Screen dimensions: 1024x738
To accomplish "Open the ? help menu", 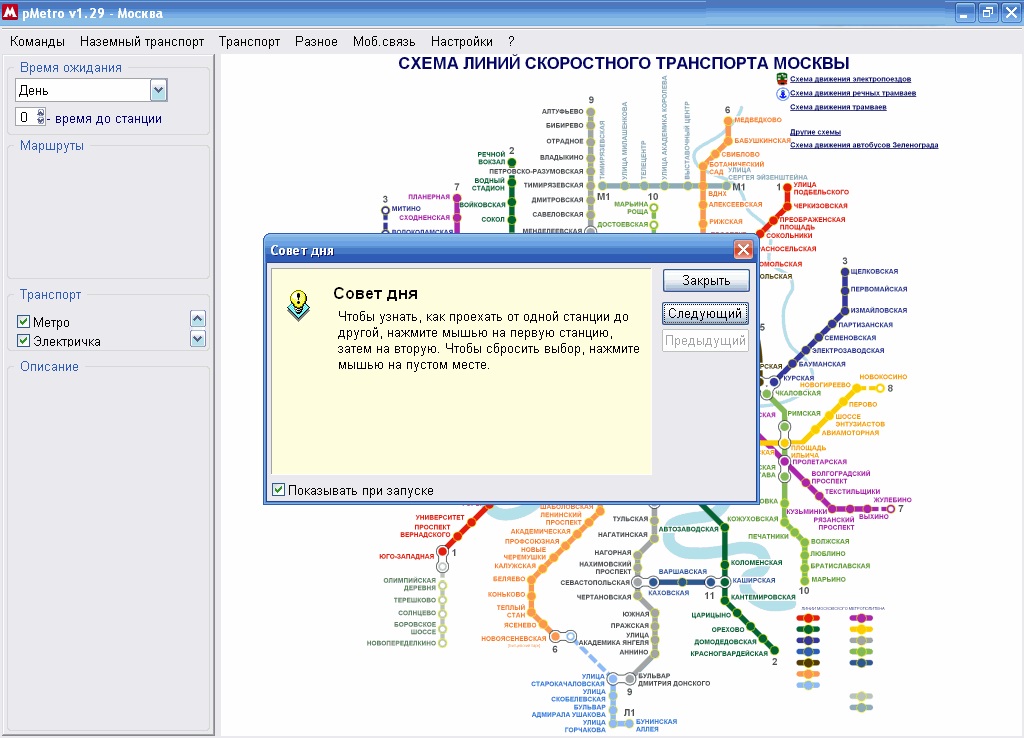I will tap(511, 42).
